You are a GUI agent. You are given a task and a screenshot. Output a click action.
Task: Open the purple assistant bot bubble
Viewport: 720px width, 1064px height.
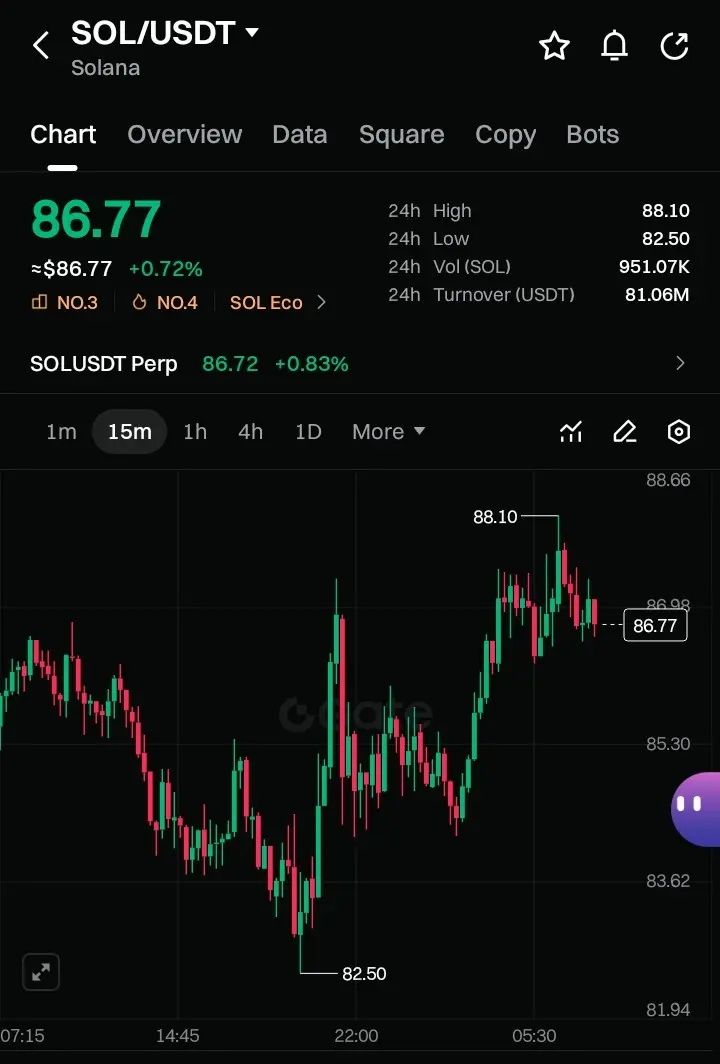pos(696,809)
